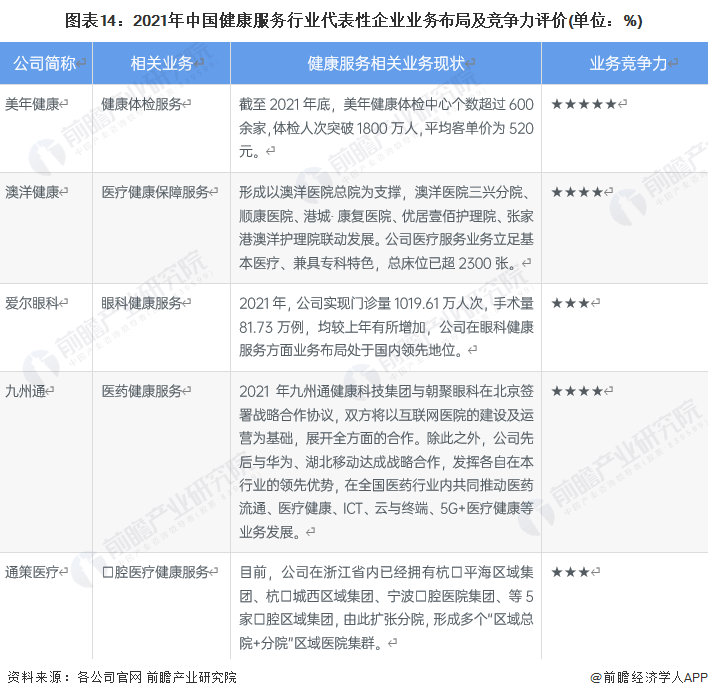
Task: Click the '健康服务相关业务现状' column header
Action: click(x=386, y=63)
